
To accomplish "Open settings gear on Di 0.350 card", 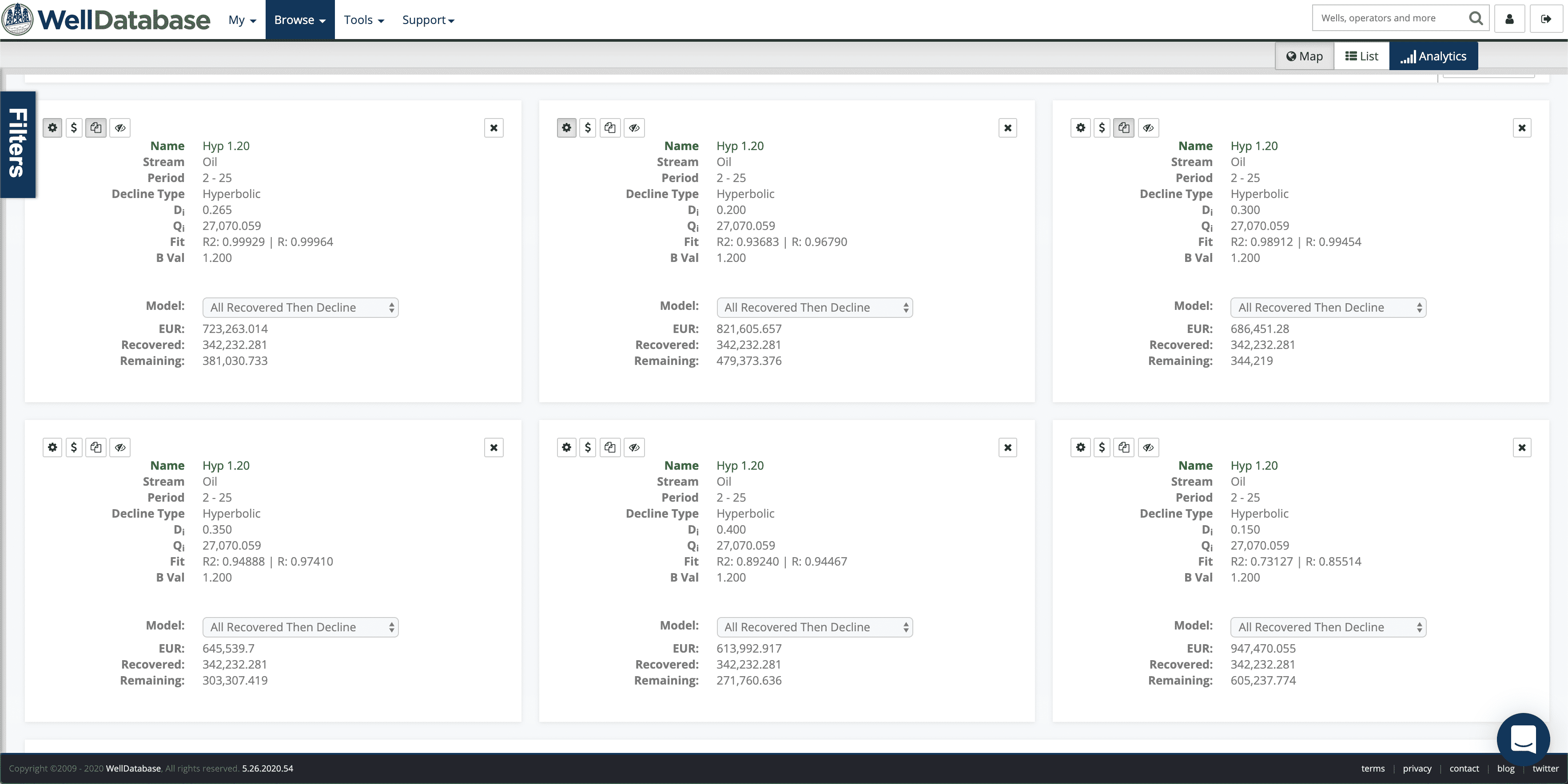I will [x=52, y=447].
